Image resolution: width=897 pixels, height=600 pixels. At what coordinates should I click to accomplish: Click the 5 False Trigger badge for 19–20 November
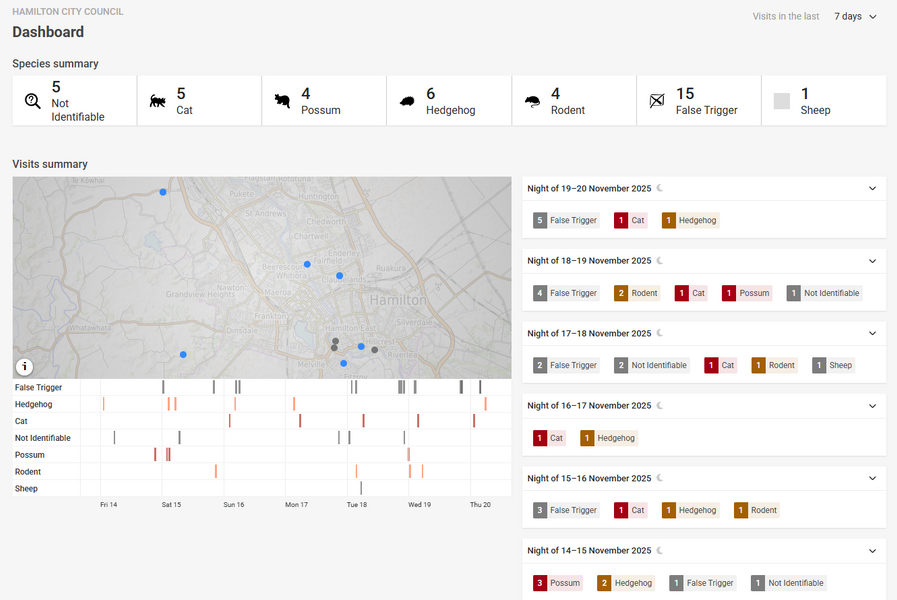(566, 220)
